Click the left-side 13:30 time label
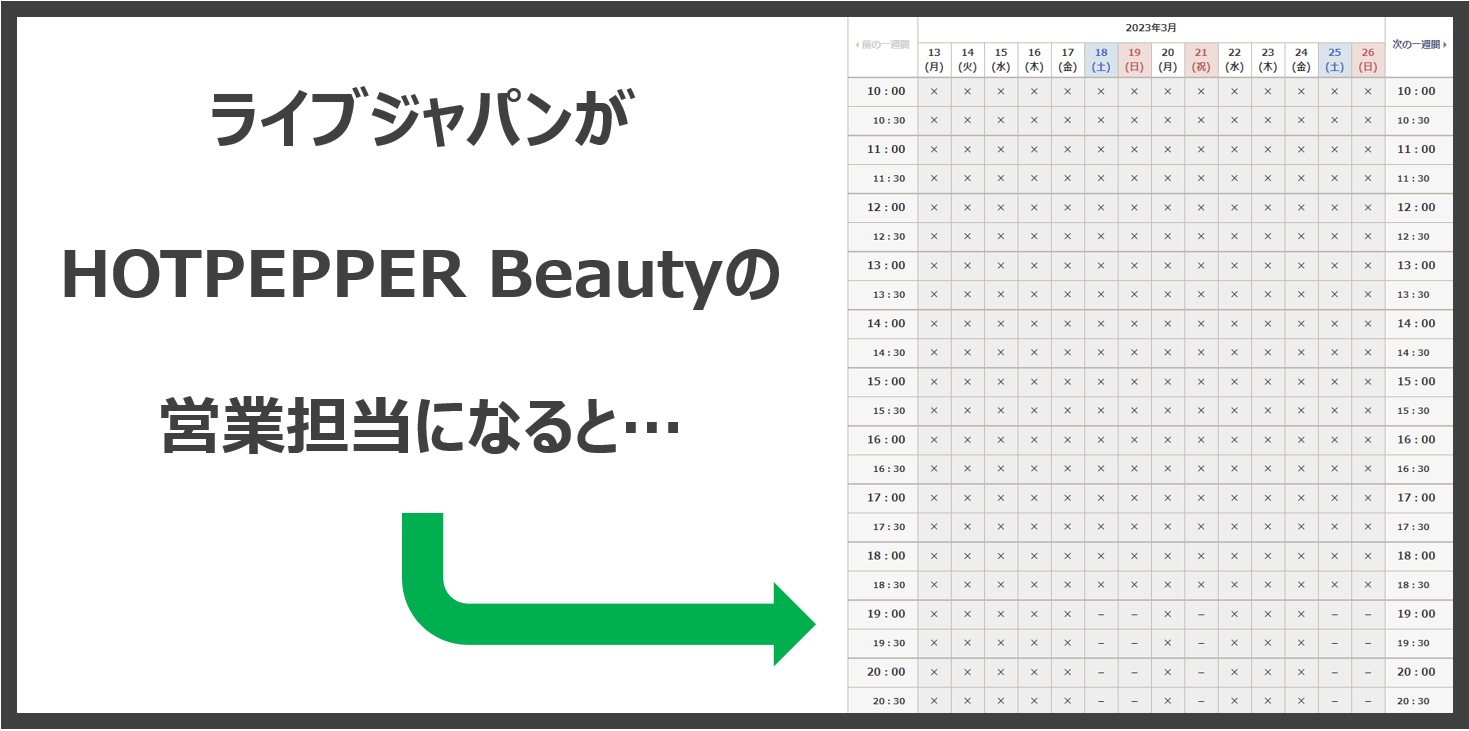Viewport: 1469px width, 731px height. click(888, 295)
